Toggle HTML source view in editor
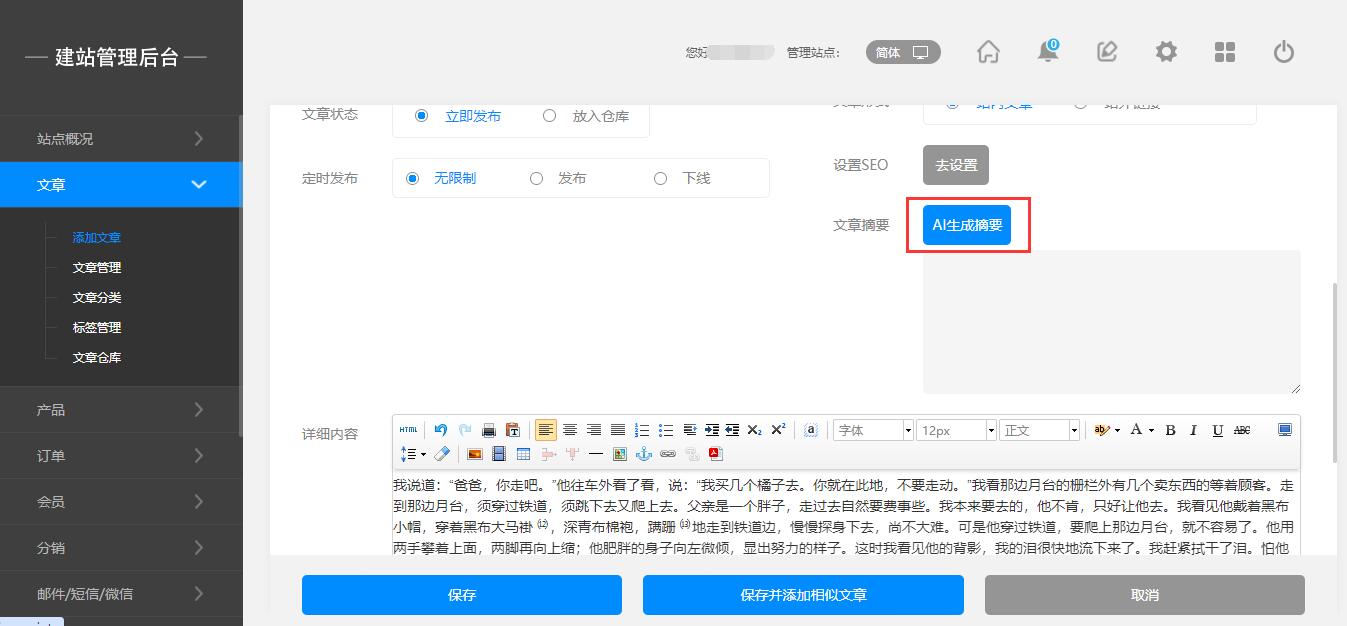This screenshot has height=626, width=1347. (408, 430)
